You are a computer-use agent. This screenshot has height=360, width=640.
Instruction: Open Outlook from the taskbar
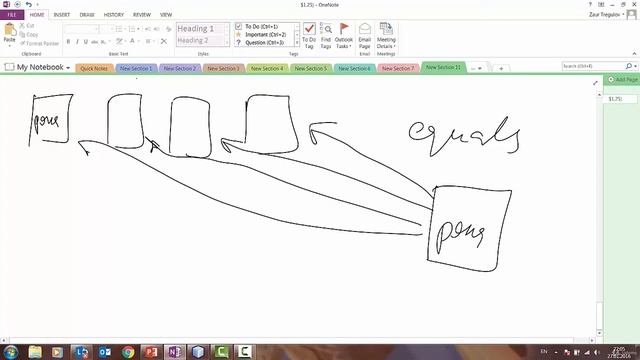(104, 352)
